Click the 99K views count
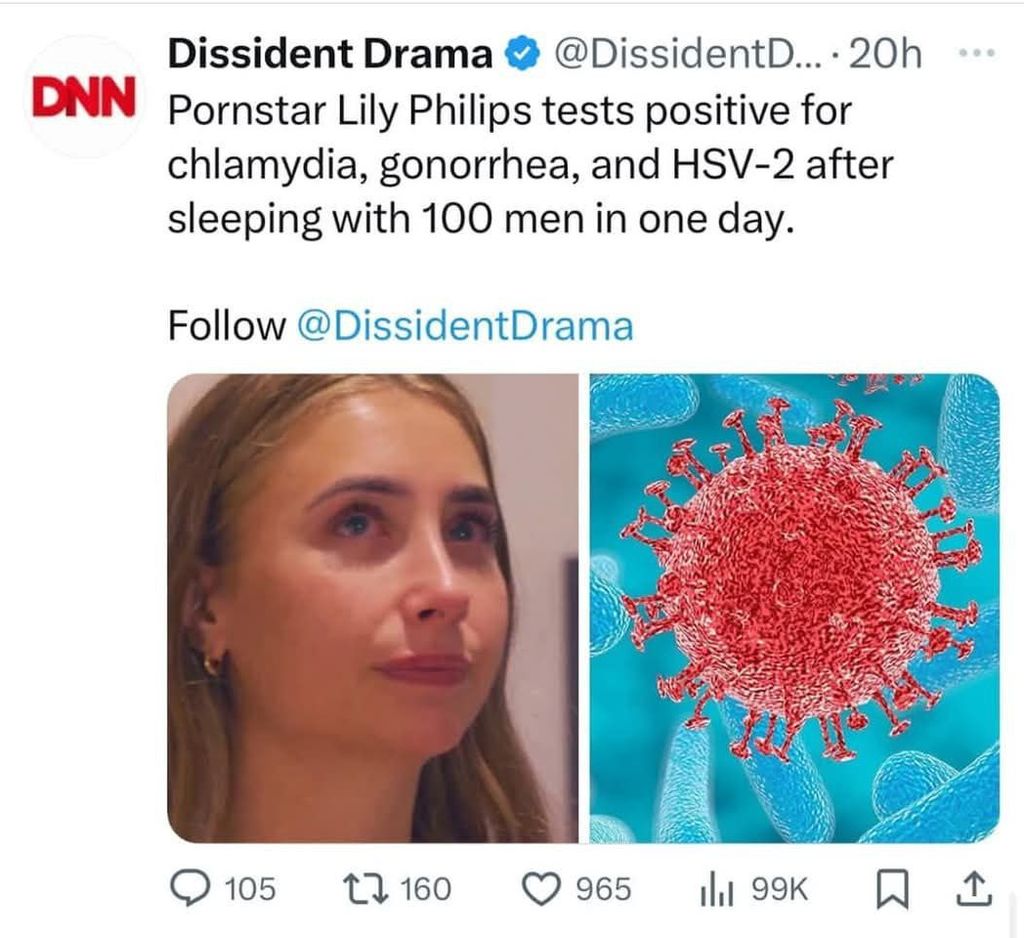Screen dimensions: 1024x938 point(777,888)
